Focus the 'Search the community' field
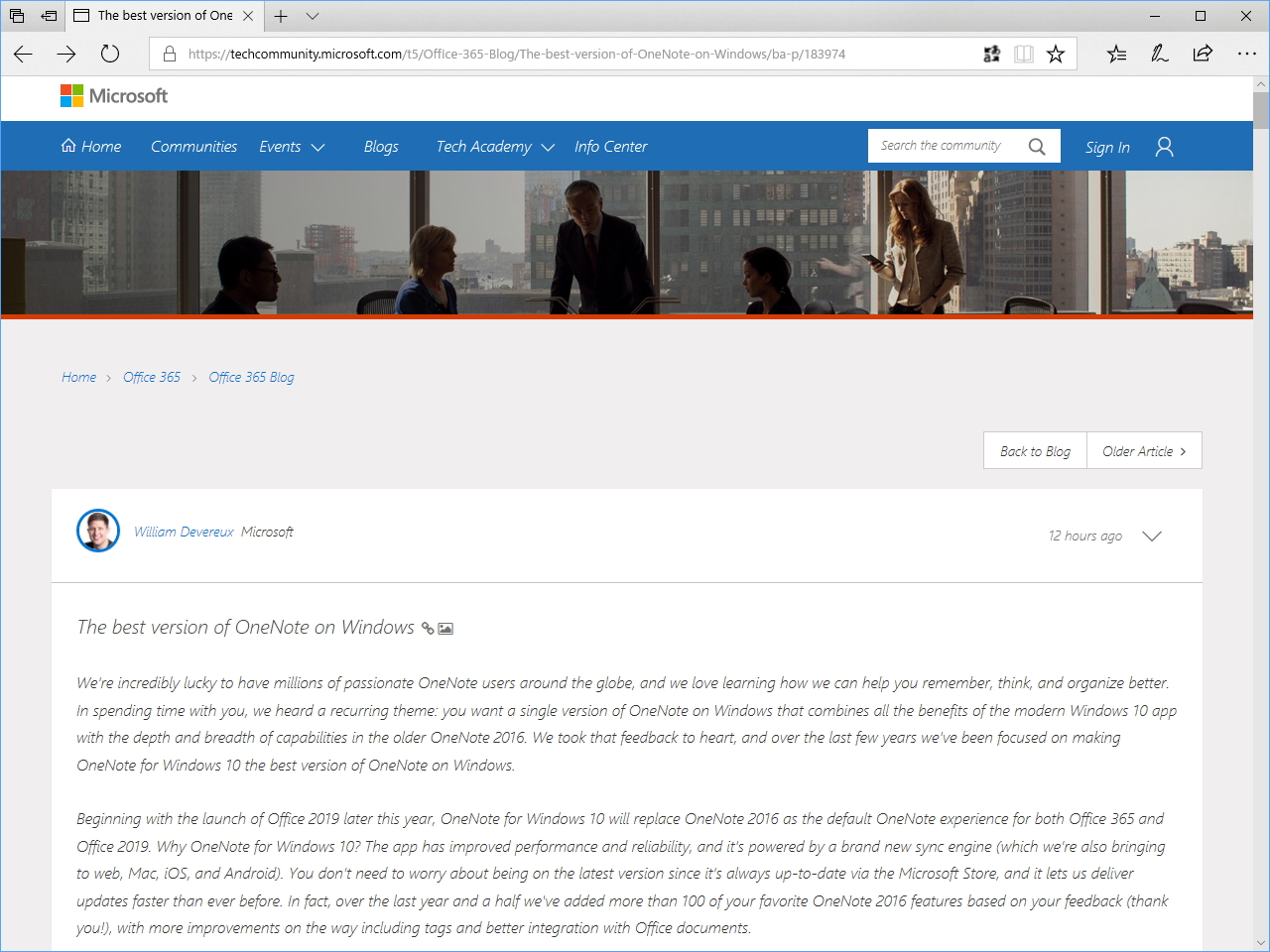 click(944, 146)
